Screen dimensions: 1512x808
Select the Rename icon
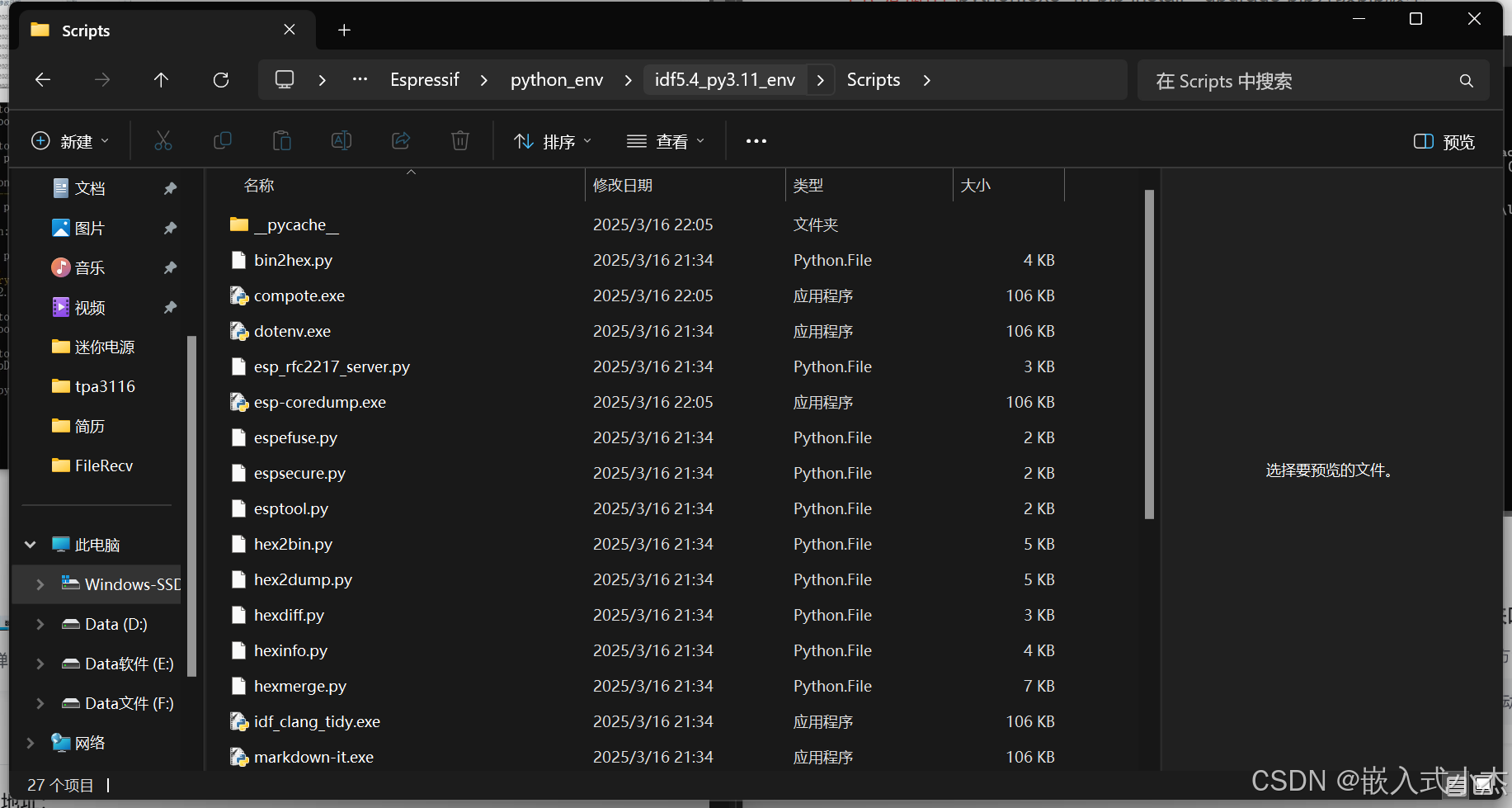341,140
